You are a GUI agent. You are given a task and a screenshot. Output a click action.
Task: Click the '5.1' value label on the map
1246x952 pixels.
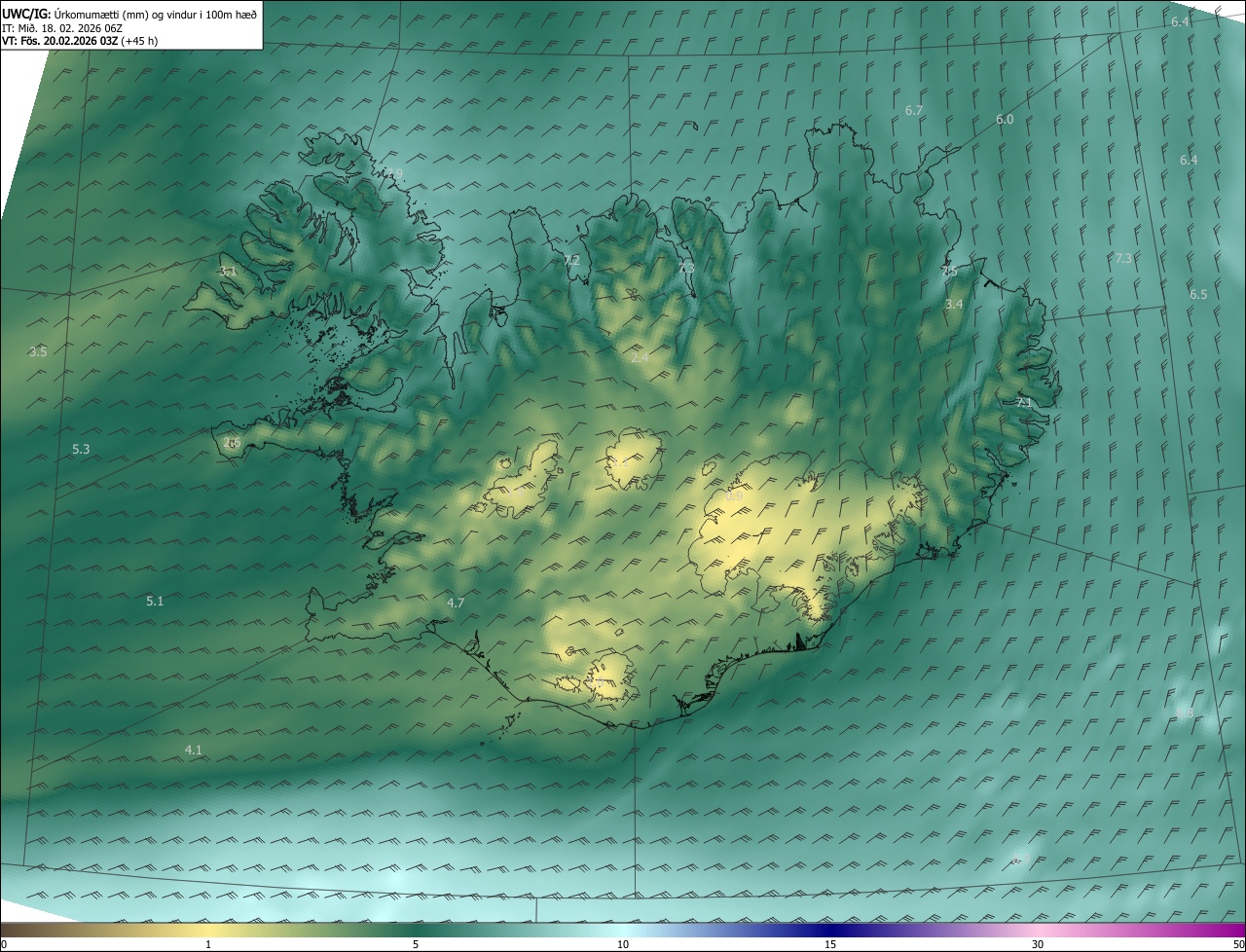155,602
